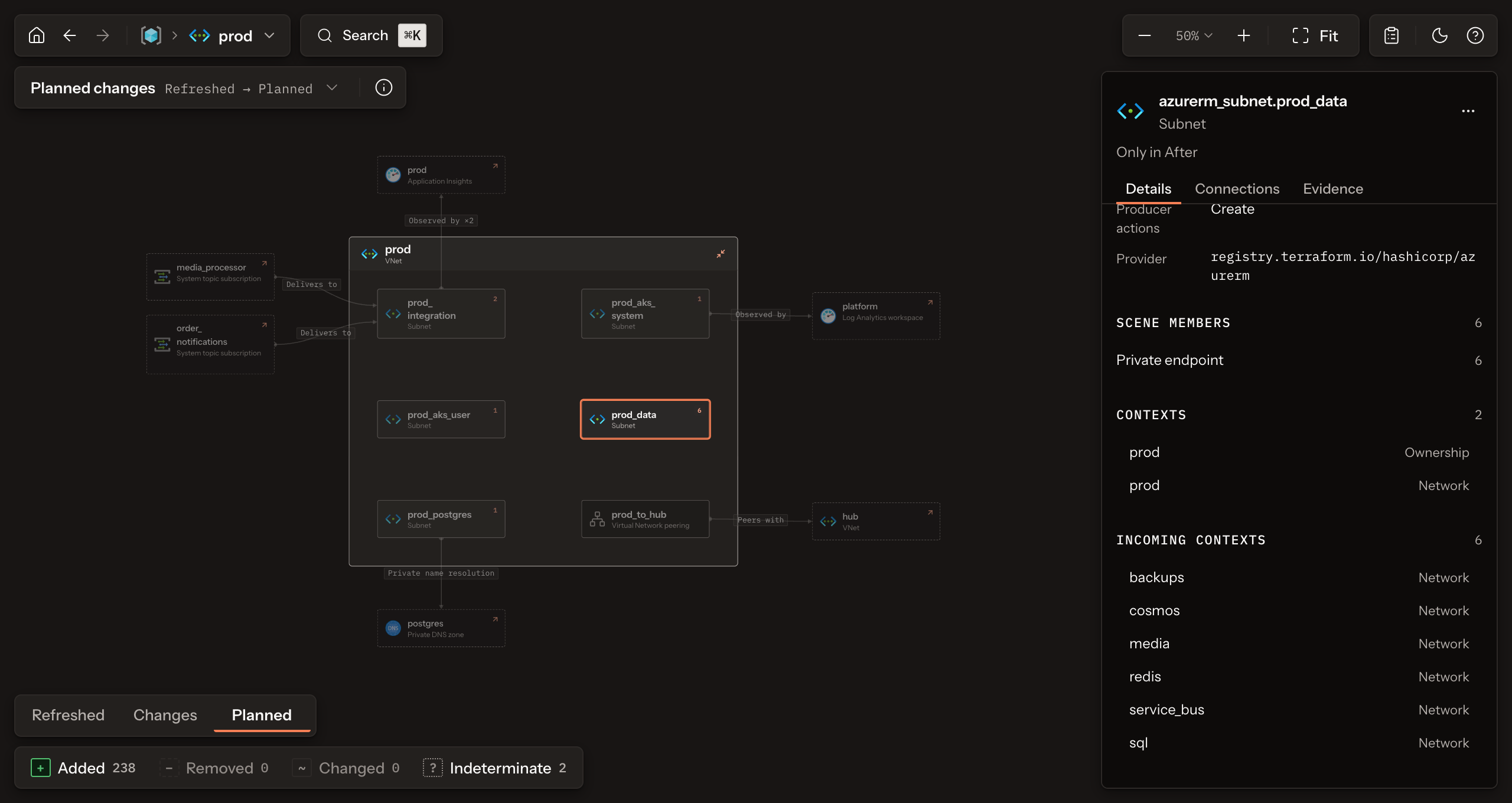Toggle the Removed 0 filter
Screen dimensions: 1512x803
214,768
